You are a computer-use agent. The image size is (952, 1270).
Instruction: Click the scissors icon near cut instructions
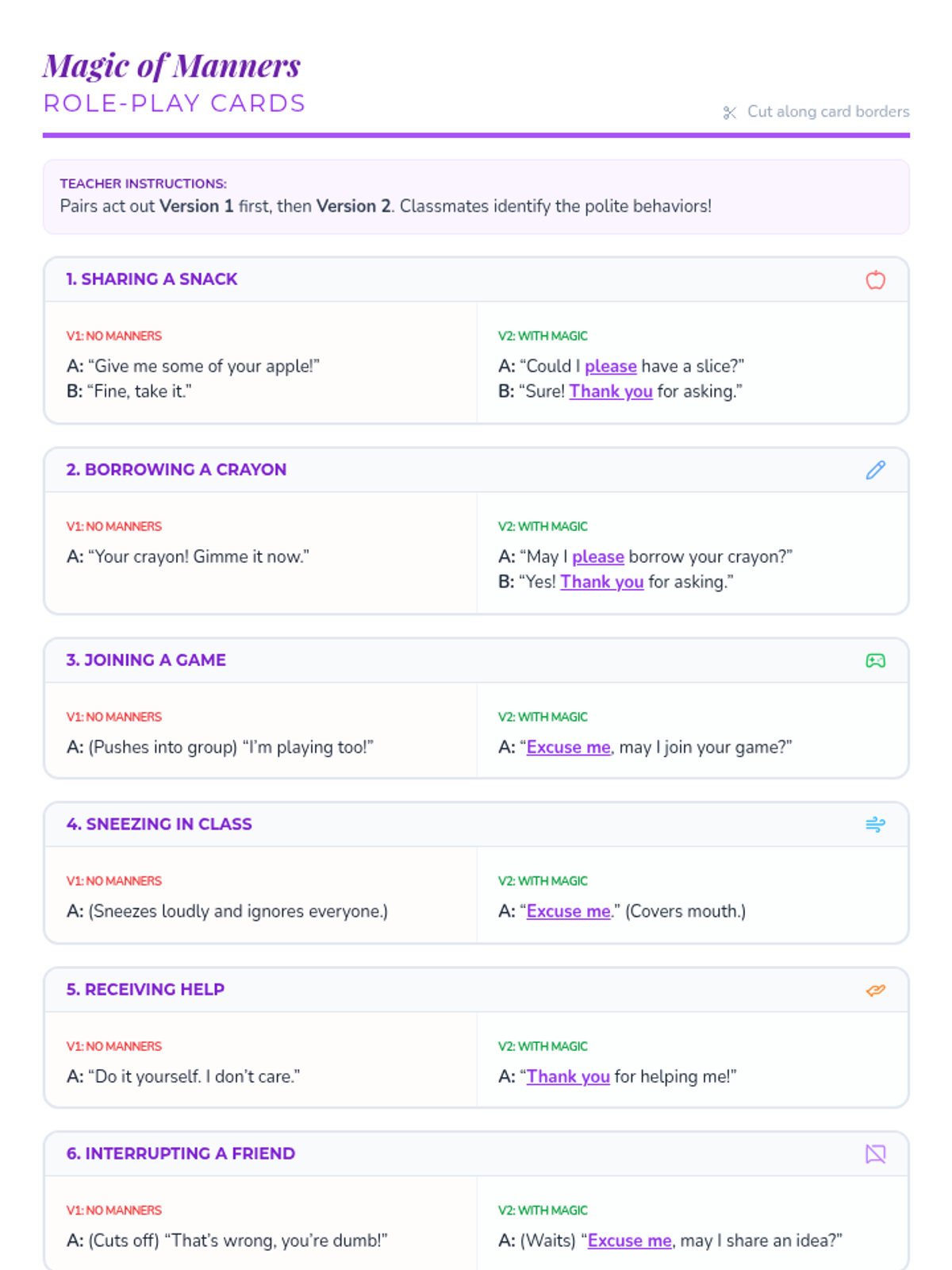point(730,113)
